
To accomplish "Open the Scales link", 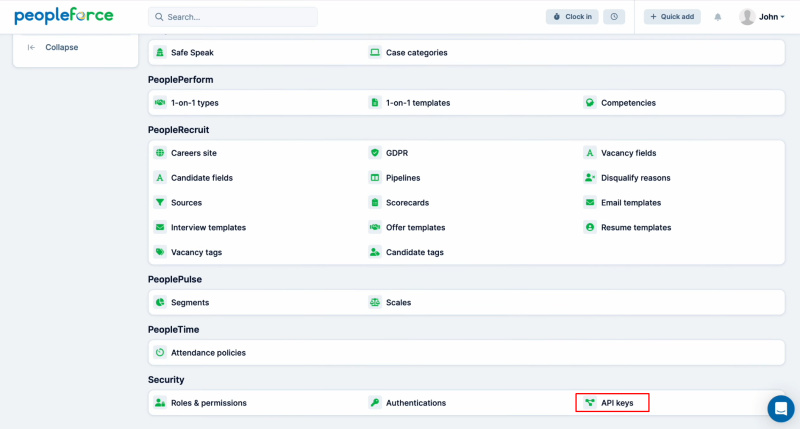I will pyautogui.click(x=398, y=302).
